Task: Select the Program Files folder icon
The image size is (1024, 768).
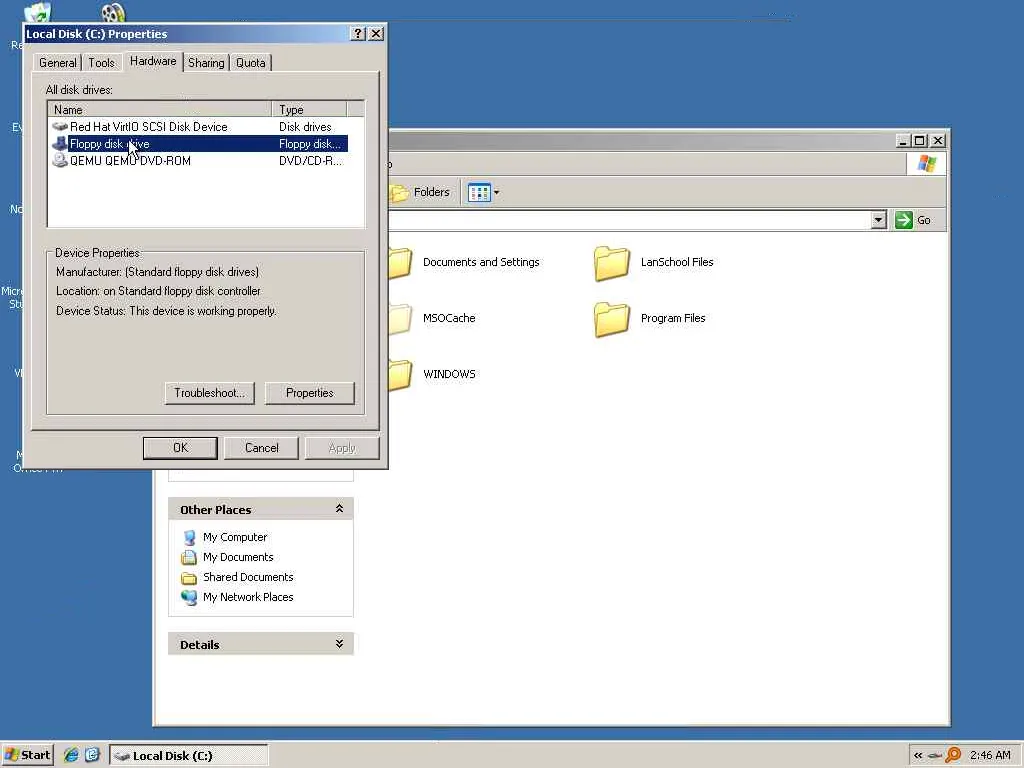Action: pyautogui.click(x=612, y=319)
